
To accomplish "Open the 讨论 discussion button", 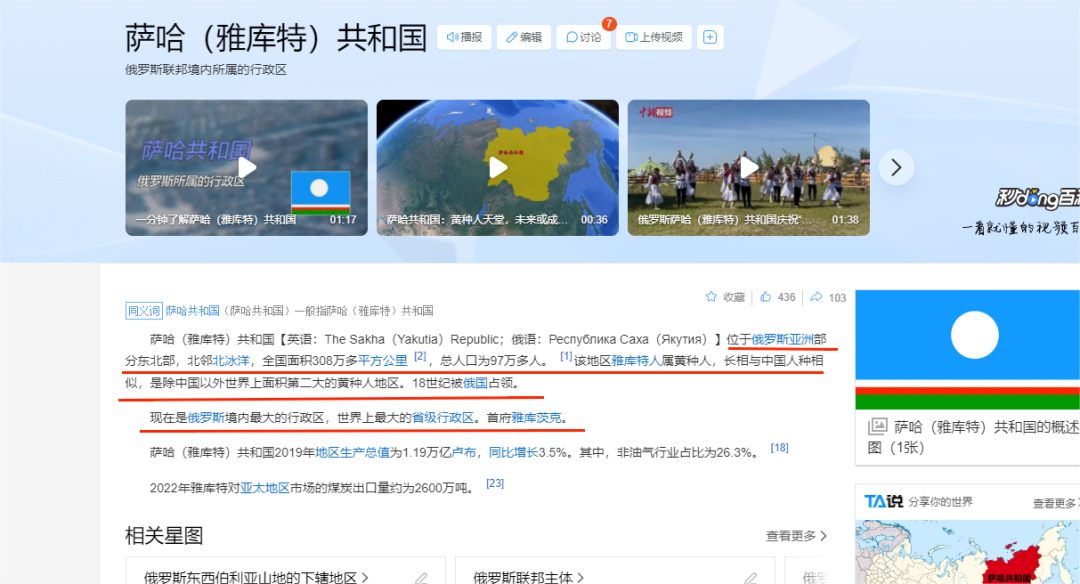I will pyautogui.click(x=583, y=37).
